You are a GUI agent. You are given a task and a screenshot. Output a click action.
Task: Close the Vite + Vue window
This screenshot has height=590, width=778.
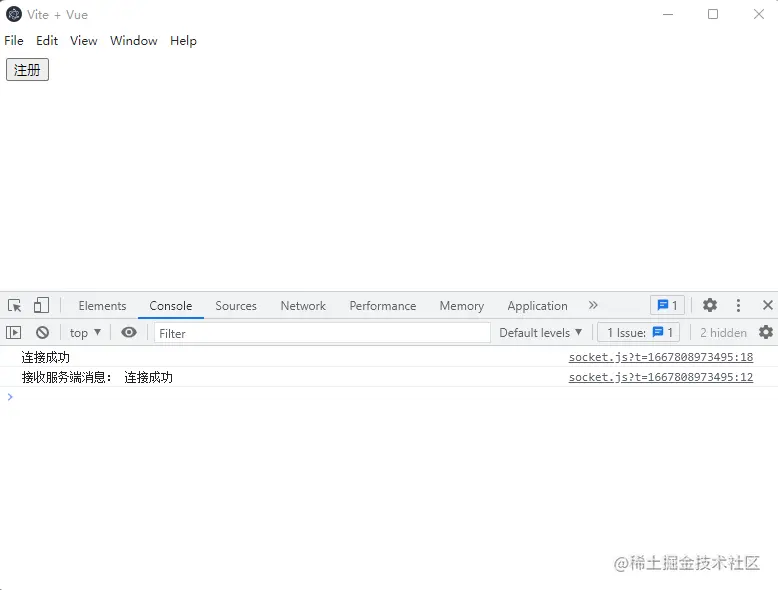point(759,14)
